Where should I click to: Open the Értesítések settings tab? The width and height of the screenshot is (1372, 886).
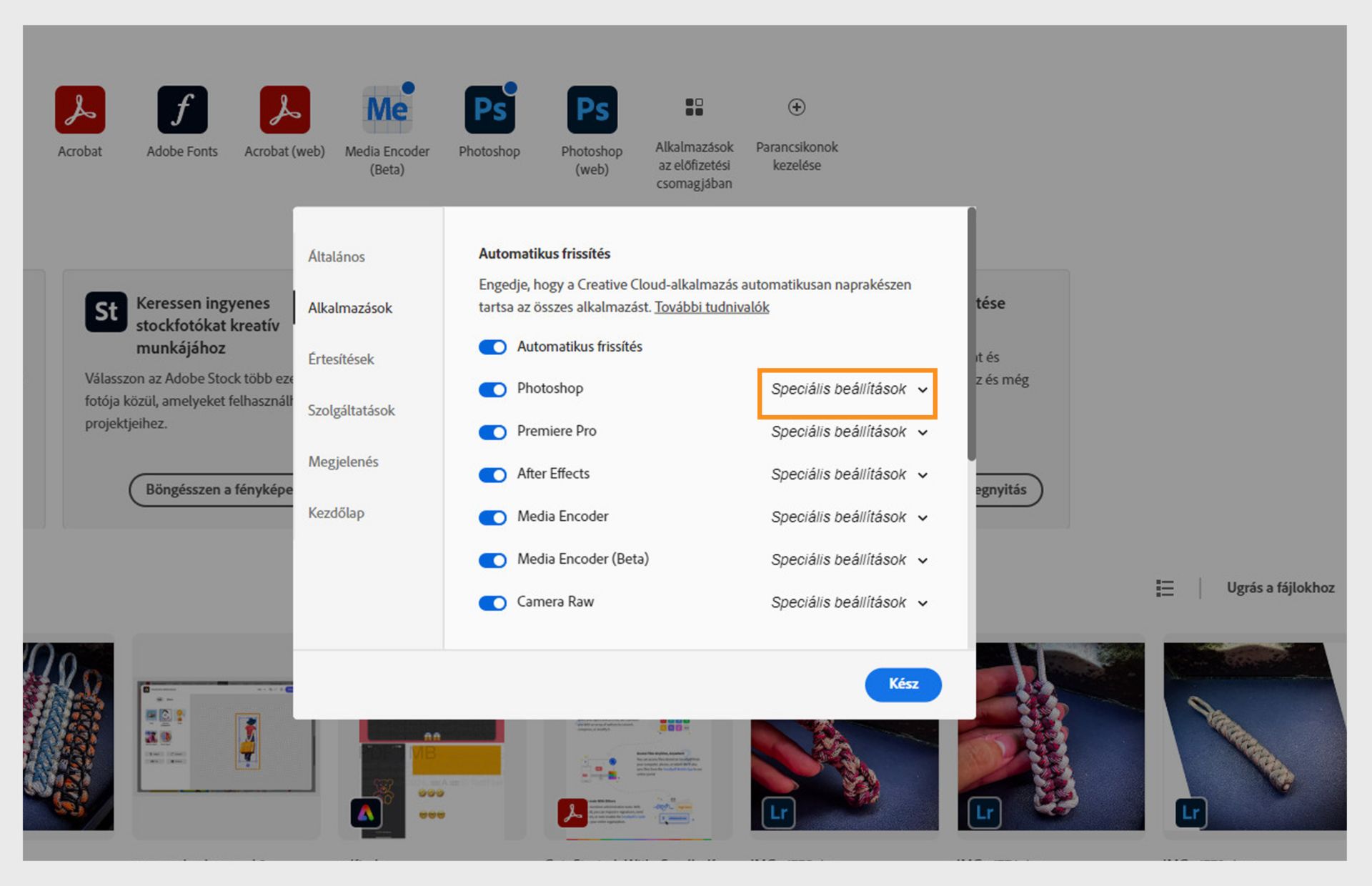341,359
